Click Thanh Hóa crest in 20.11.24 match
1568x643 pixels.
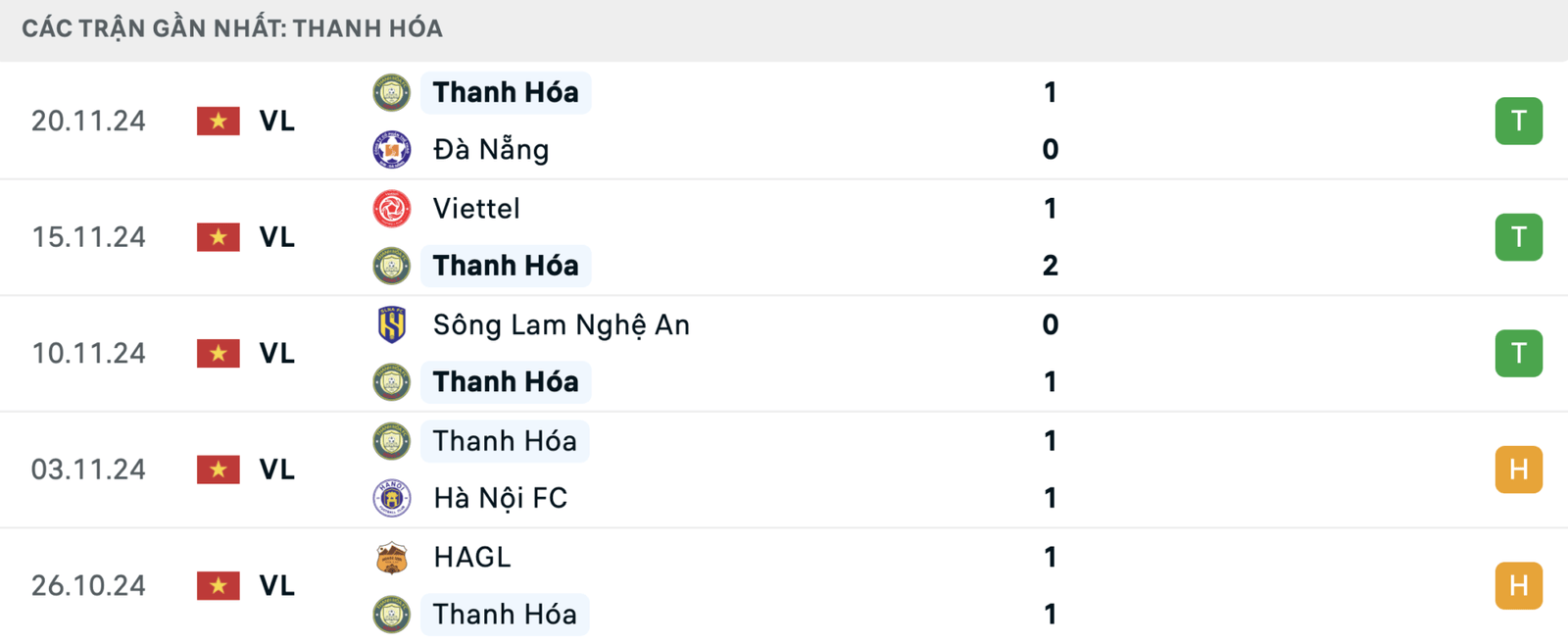click(x=392, y=92)
